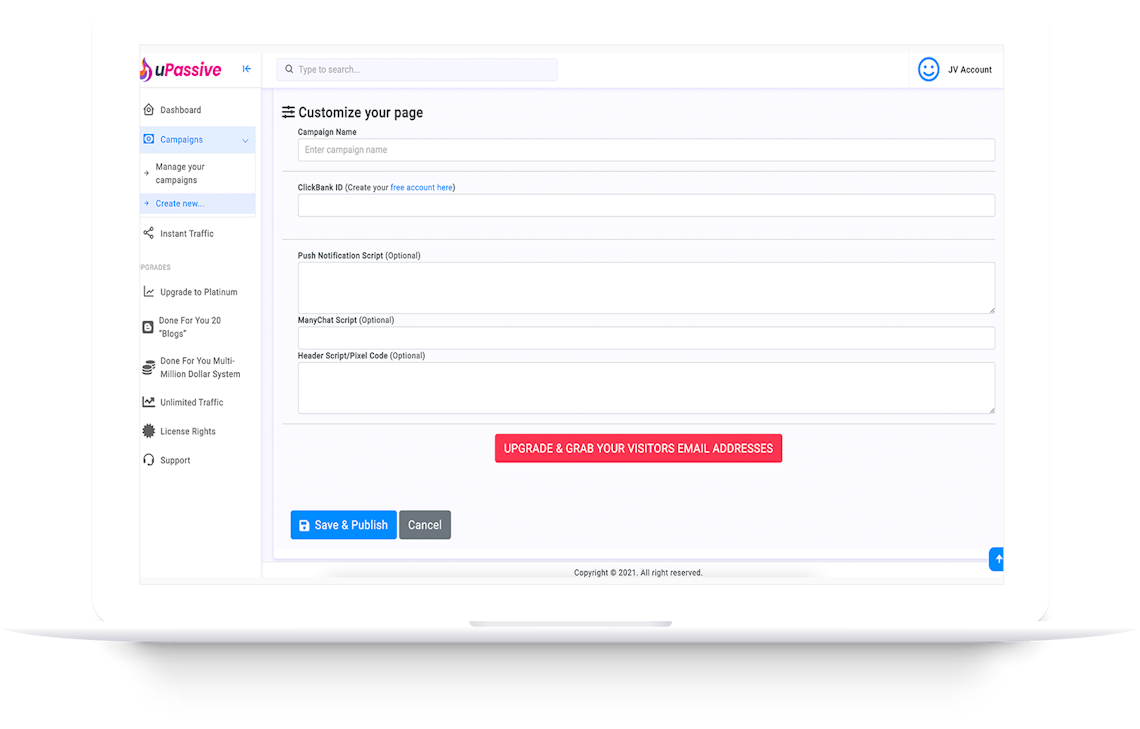This screenshot has height=729, width=1140.
Task: Select the Create new... submenu item
Action: pyautogui.click(x=179, y=203)
